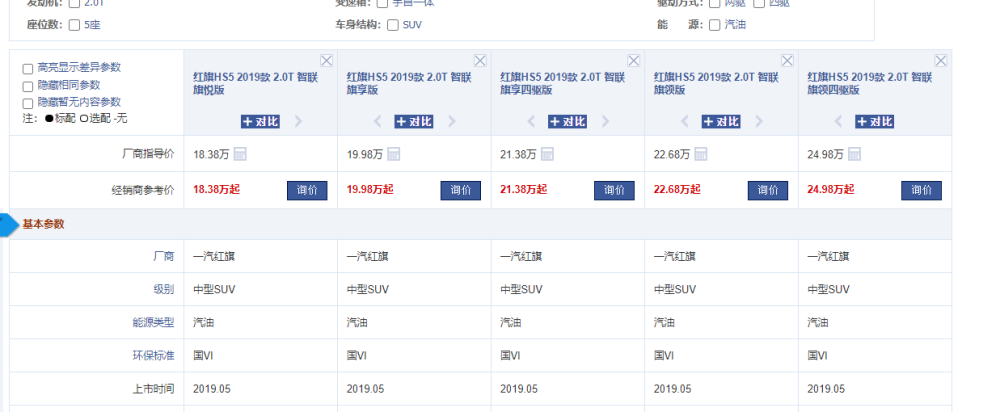Click the 厂商 row label
Screen dimensions: 1000x412
point(164,256)
